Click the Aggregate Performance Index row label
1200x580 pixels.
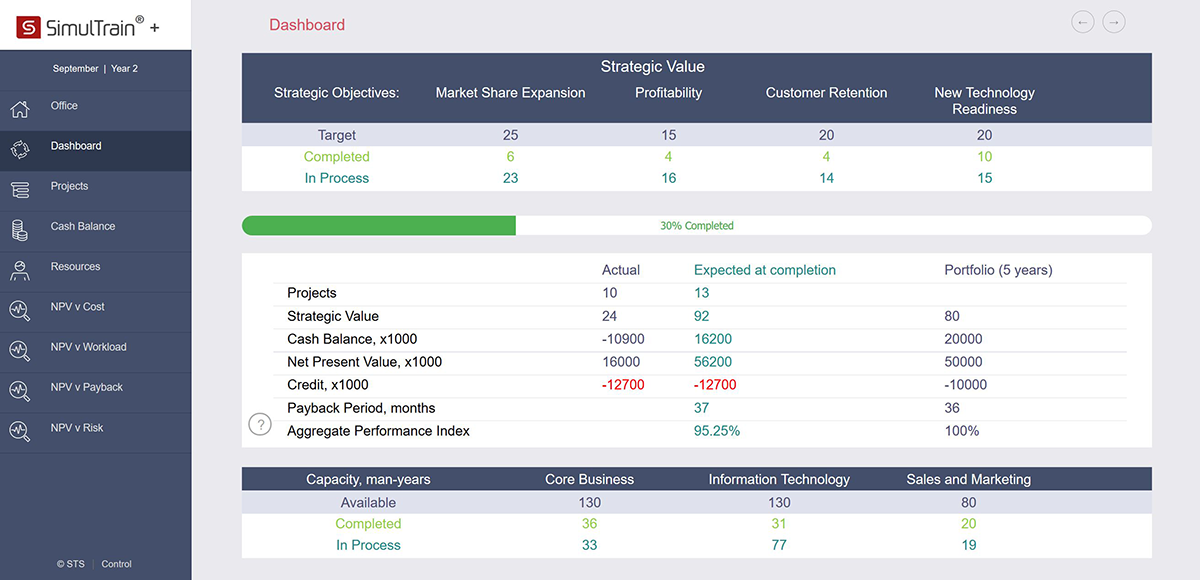point(378,431)
